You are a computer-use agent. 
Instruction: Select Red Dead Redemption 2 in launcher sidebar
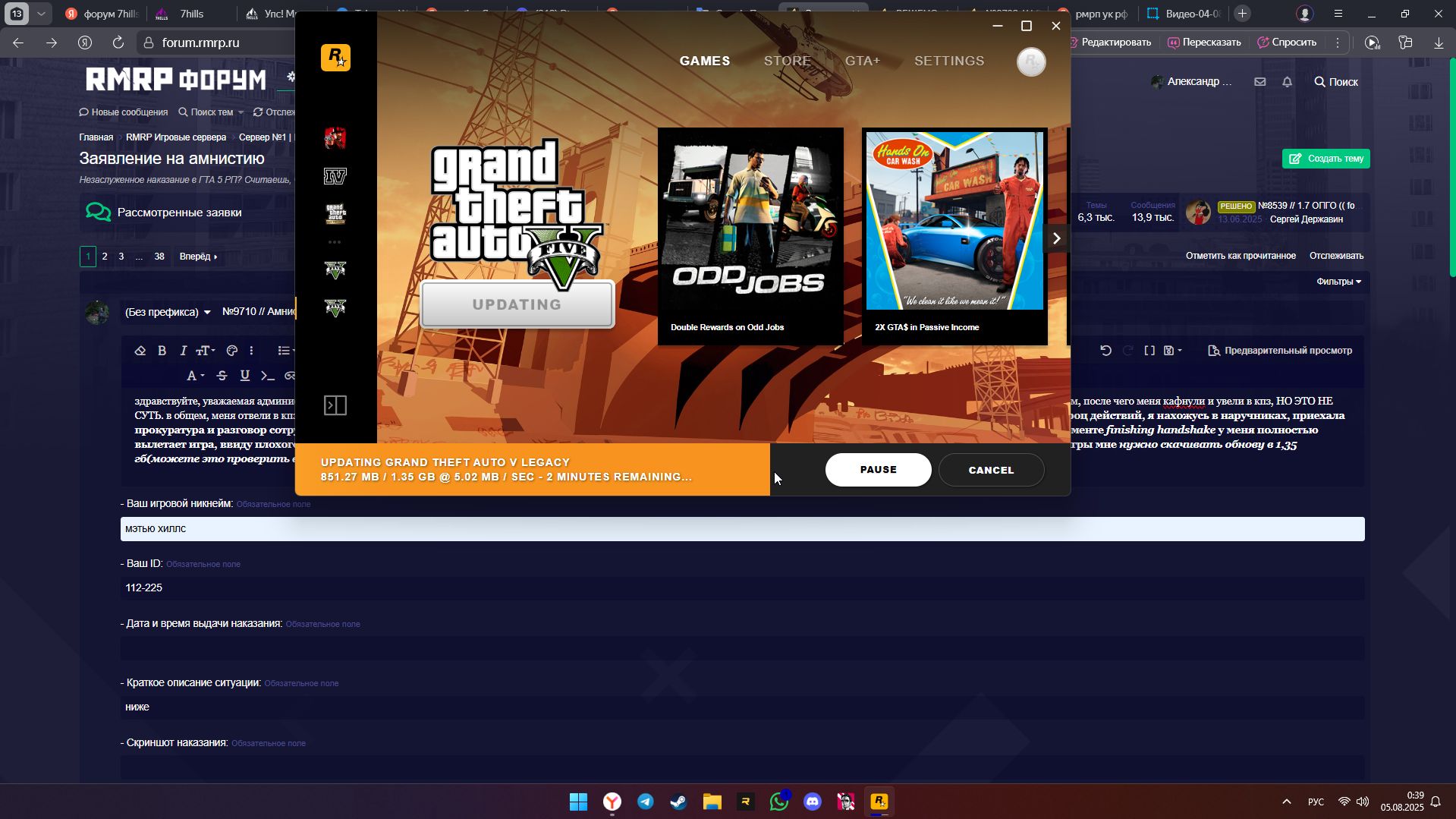pyautogui.click(x=335, y=138)
